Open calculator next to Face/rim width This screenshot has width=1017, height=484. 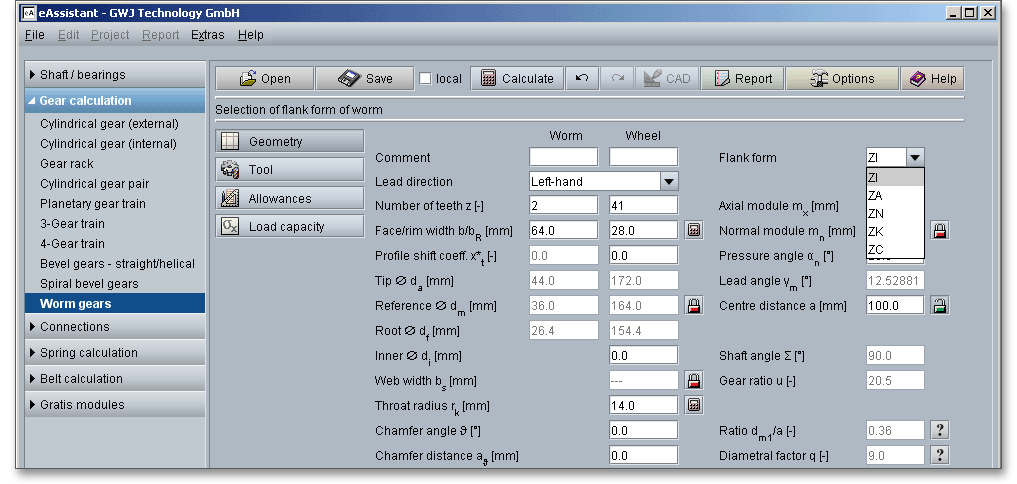coord(694,230)
